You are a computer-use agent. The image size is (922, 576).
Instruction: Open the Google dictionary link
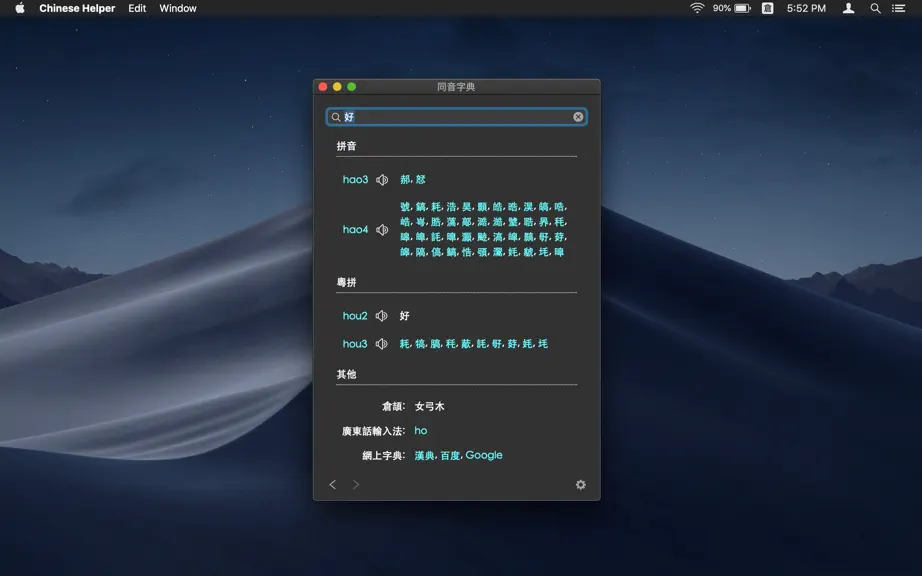[x=484, y=456]
